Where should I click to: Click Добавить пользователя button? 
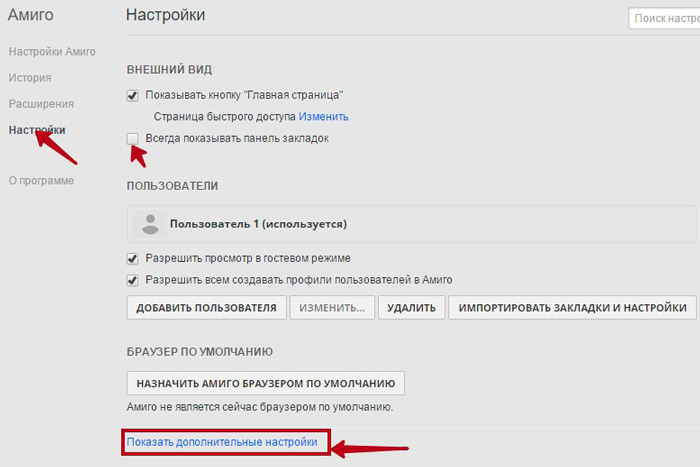click(x=206, y=308)
